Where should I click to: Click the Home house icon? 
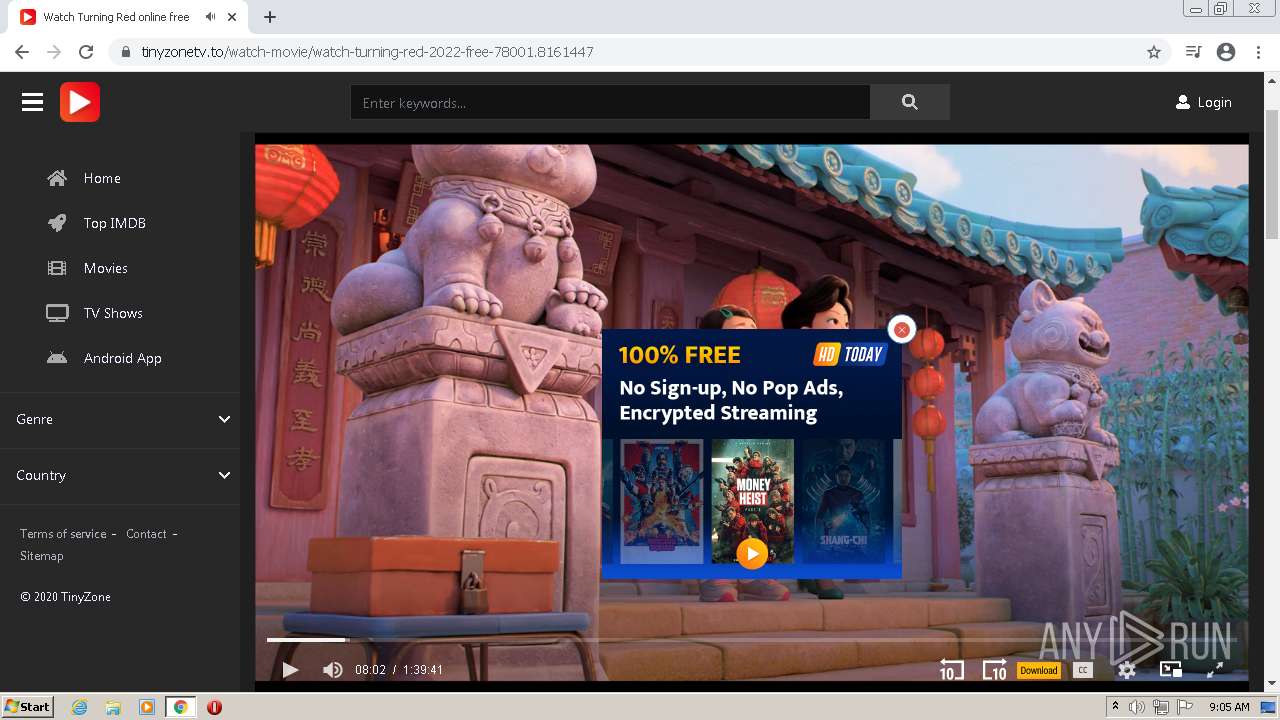coord(57,178)
